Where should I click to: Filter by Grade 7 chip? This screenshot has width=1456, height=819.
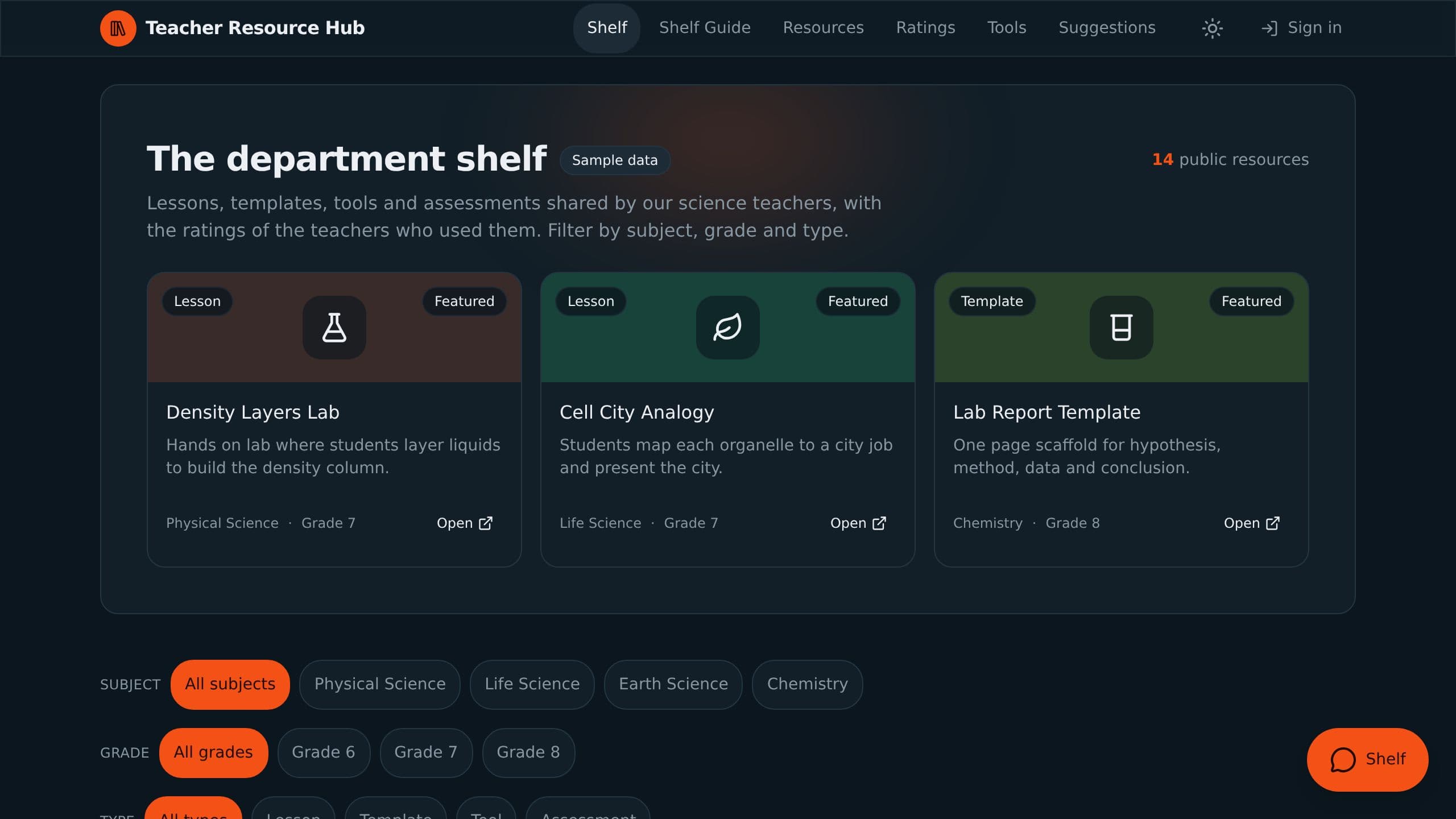click(x=426, y=752)
